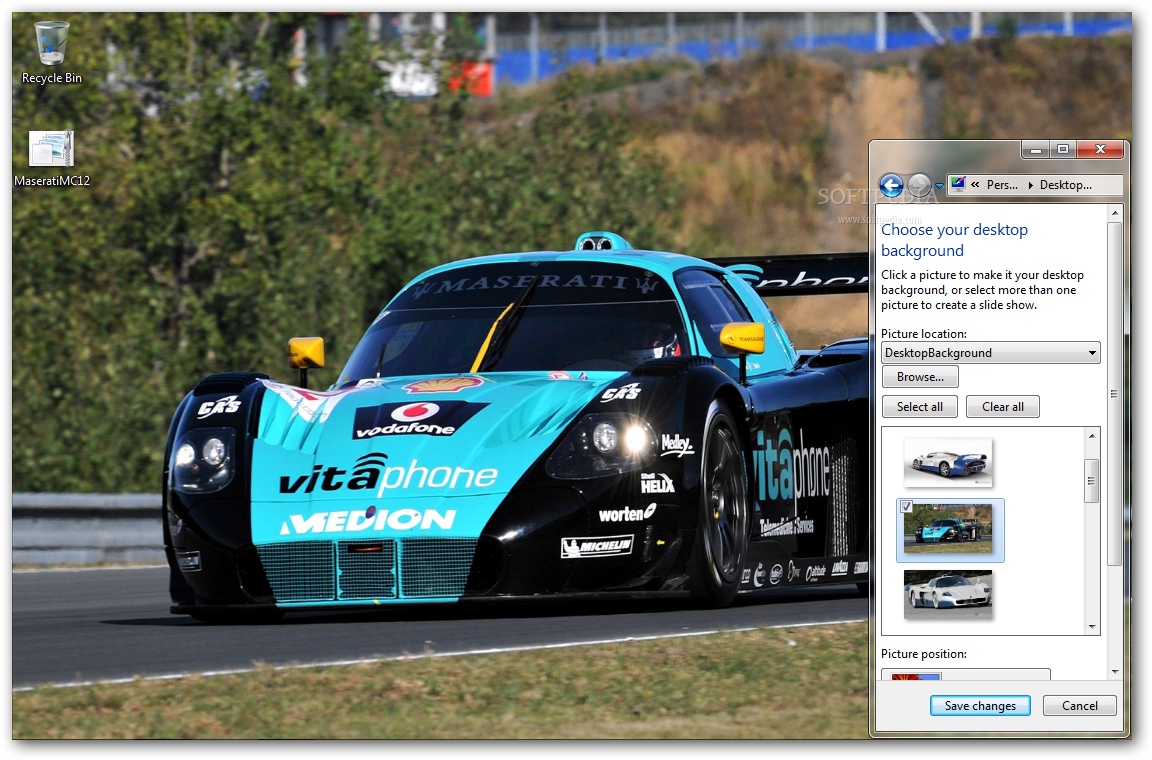Click the Browse... button
Viewport: 1152px width, 760px height.
point(920,377)
